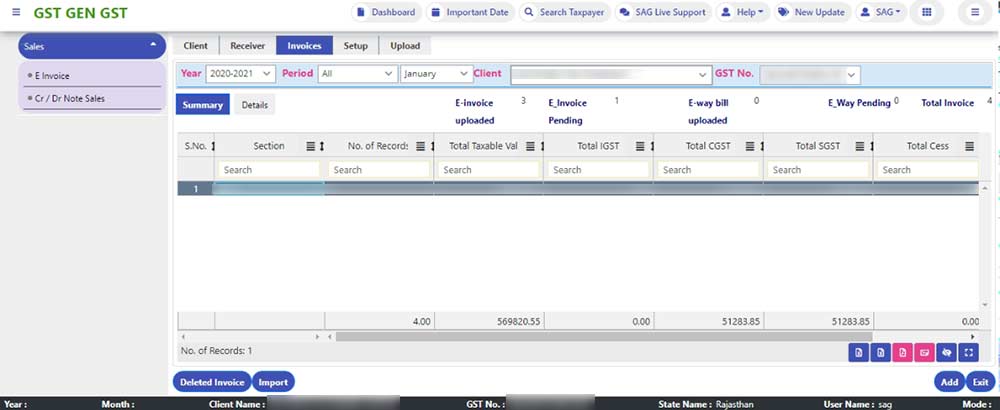1000x410 pixels.
Task: Open the Year 2020-2021 dropdown
Action: [x=240, y=74]
